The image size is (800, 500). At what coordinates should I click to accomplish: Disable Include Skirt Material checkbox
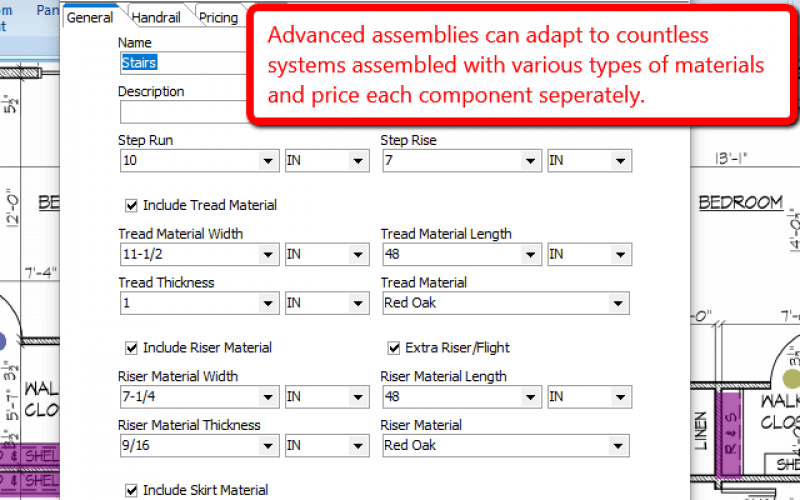tap(132, 490)
